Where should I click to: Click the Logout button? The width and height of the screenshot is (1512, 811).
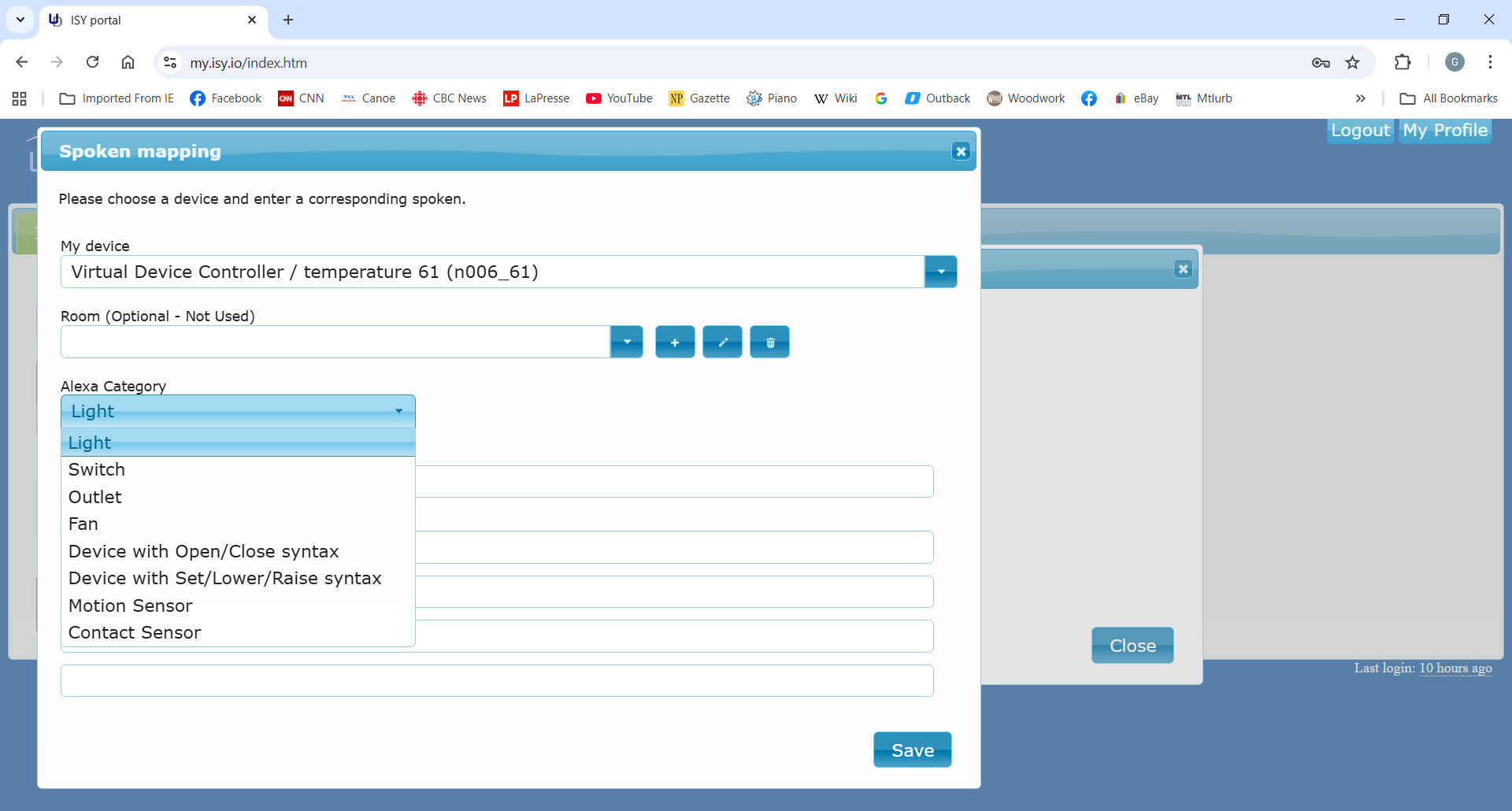[1360, 131]
